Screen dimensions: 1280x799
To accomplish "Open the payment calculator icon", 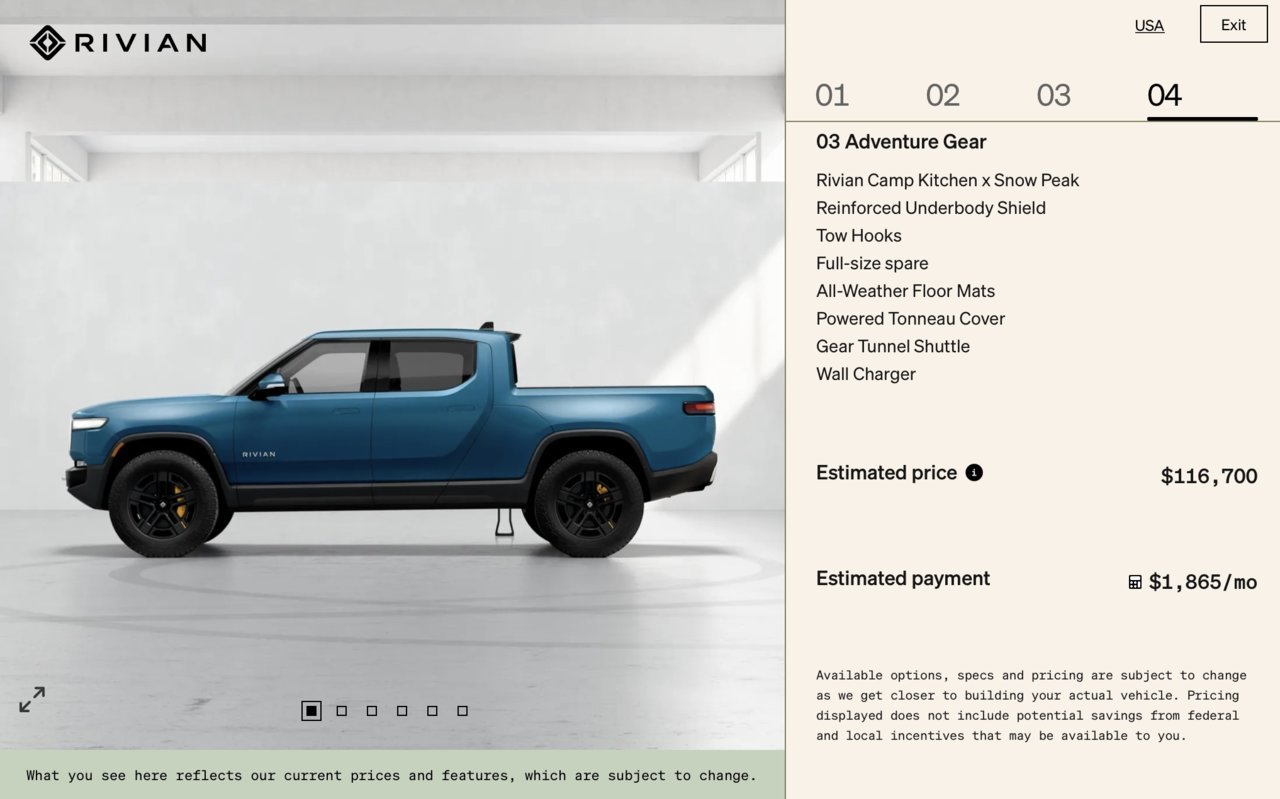I will point(1135,582).
